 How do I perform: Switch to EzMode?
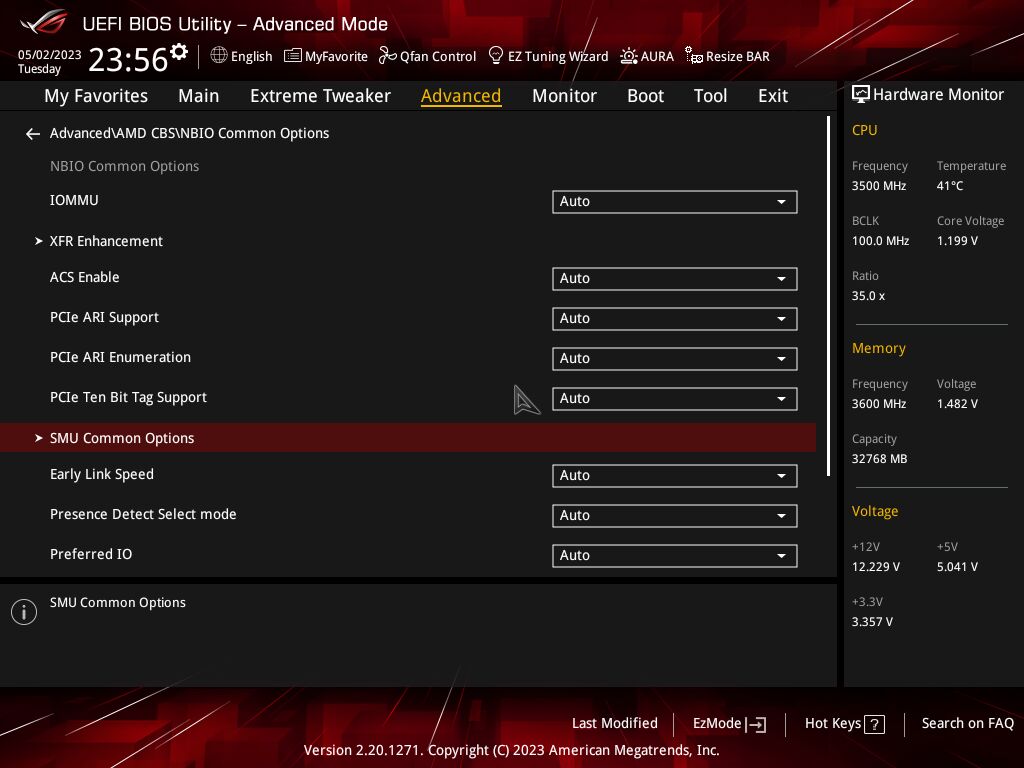729,724
